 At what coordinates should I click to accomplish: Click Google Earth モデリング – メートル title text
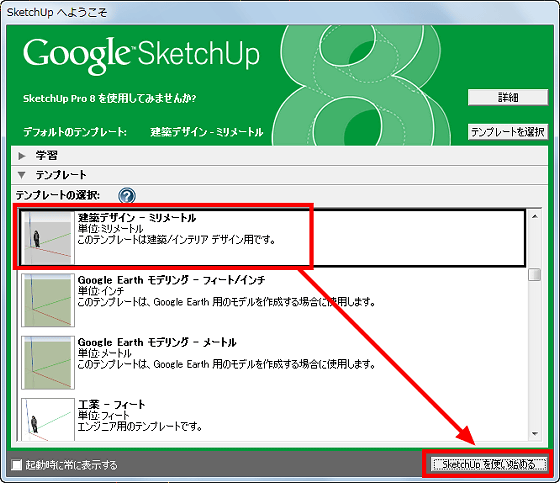(157, 342)
